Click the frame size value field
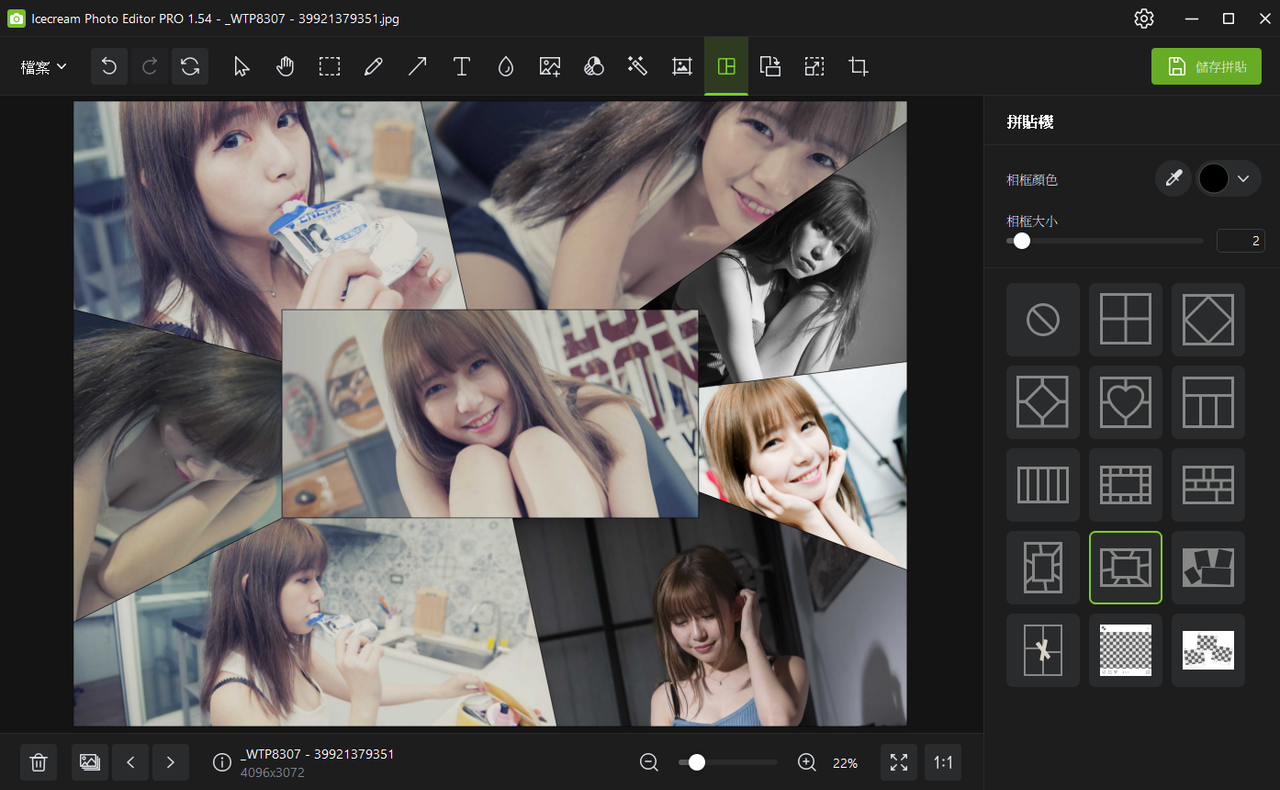Viewport: 1280px width, 790px height. pyautogui.click(x=1240, y=241)
